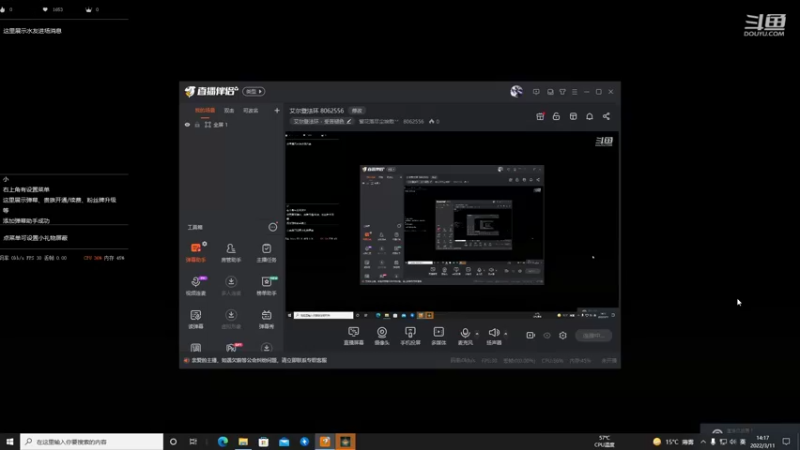The width and height of the screenshot is (800, 450).
Task: Click the 15°C weather widget on taskbar
Action: pyautogui.click(x=673, y=441)
